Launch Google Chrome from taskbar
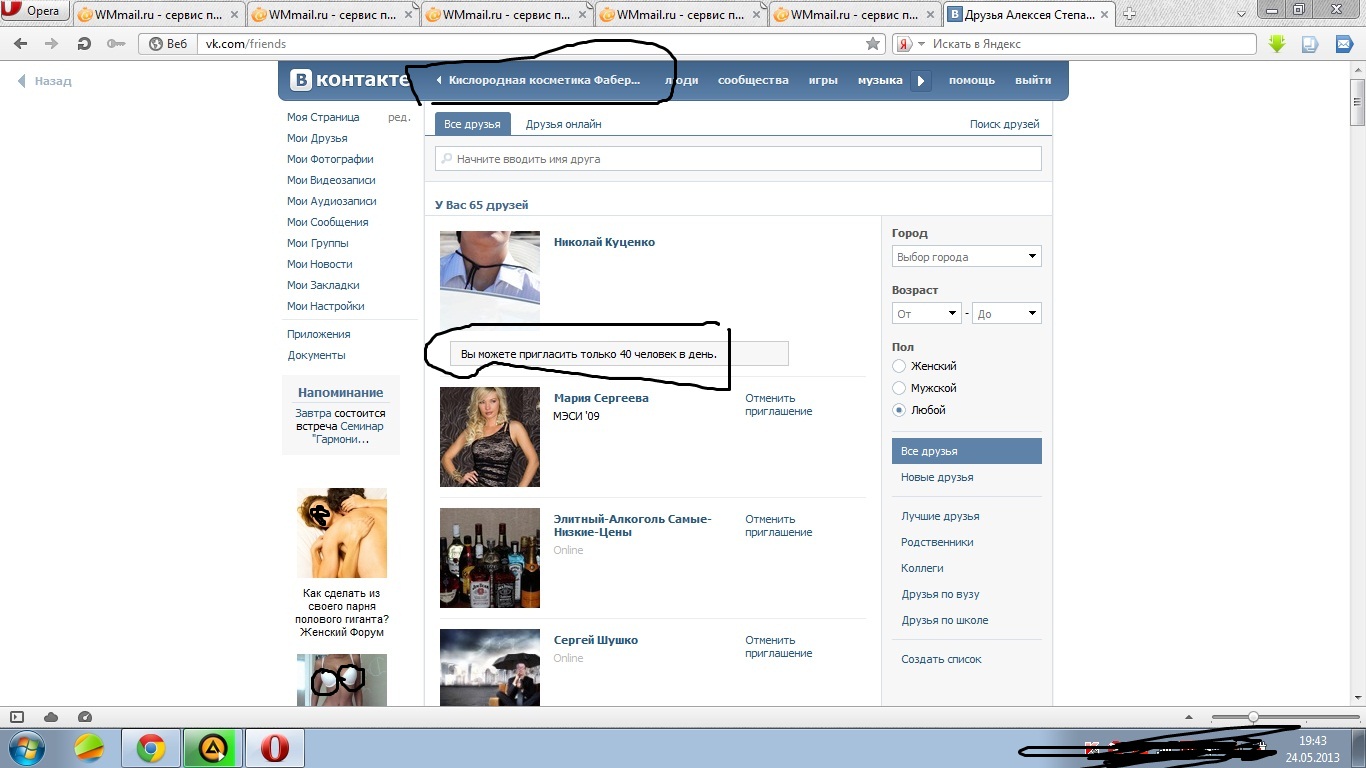Screen dimensions: 1366x768 [151, 748]
